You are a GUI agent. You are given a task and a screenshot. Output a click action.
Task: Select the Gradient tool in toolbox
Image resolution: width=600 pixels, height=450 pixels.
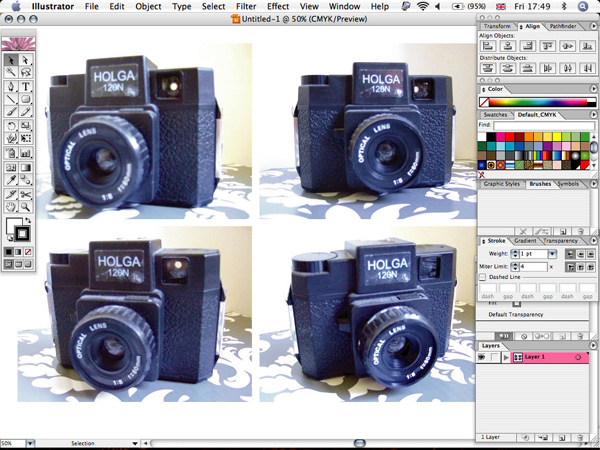(x=25, y=167)
